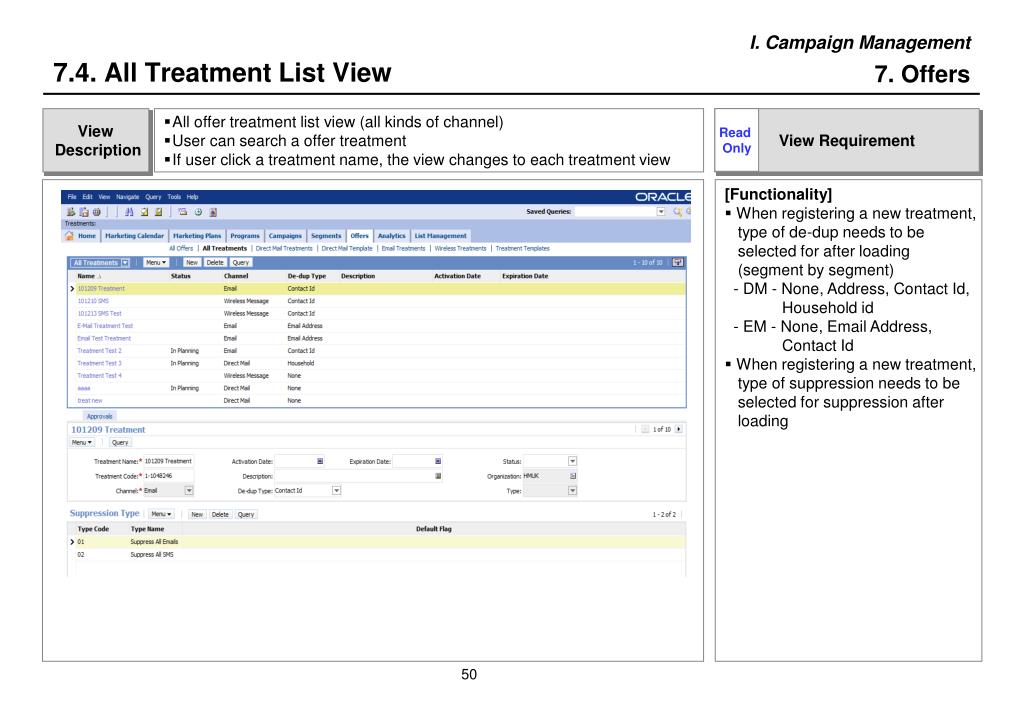Open Menu dropdown in All Treatments list

click(x=155, y=262)
